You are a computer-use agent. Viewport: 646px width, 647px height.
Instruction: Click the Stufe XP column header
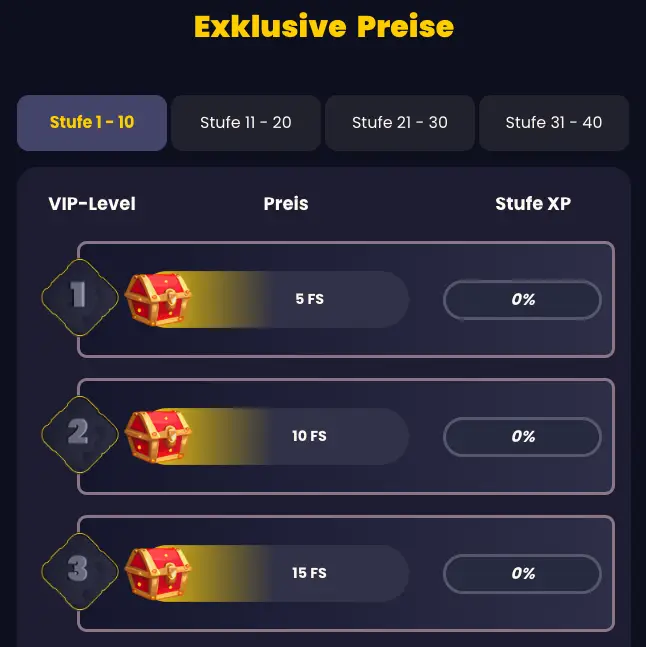[533, 203]
